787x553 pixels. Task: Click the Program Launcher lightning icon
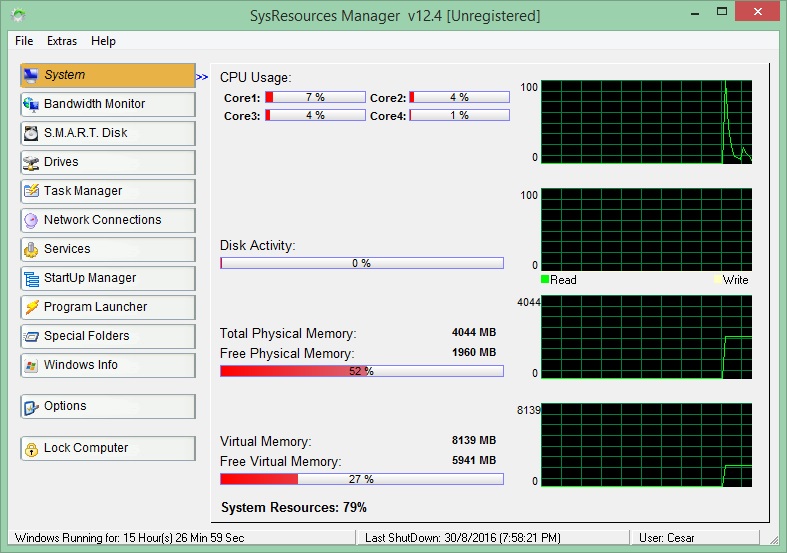[31, 307]
